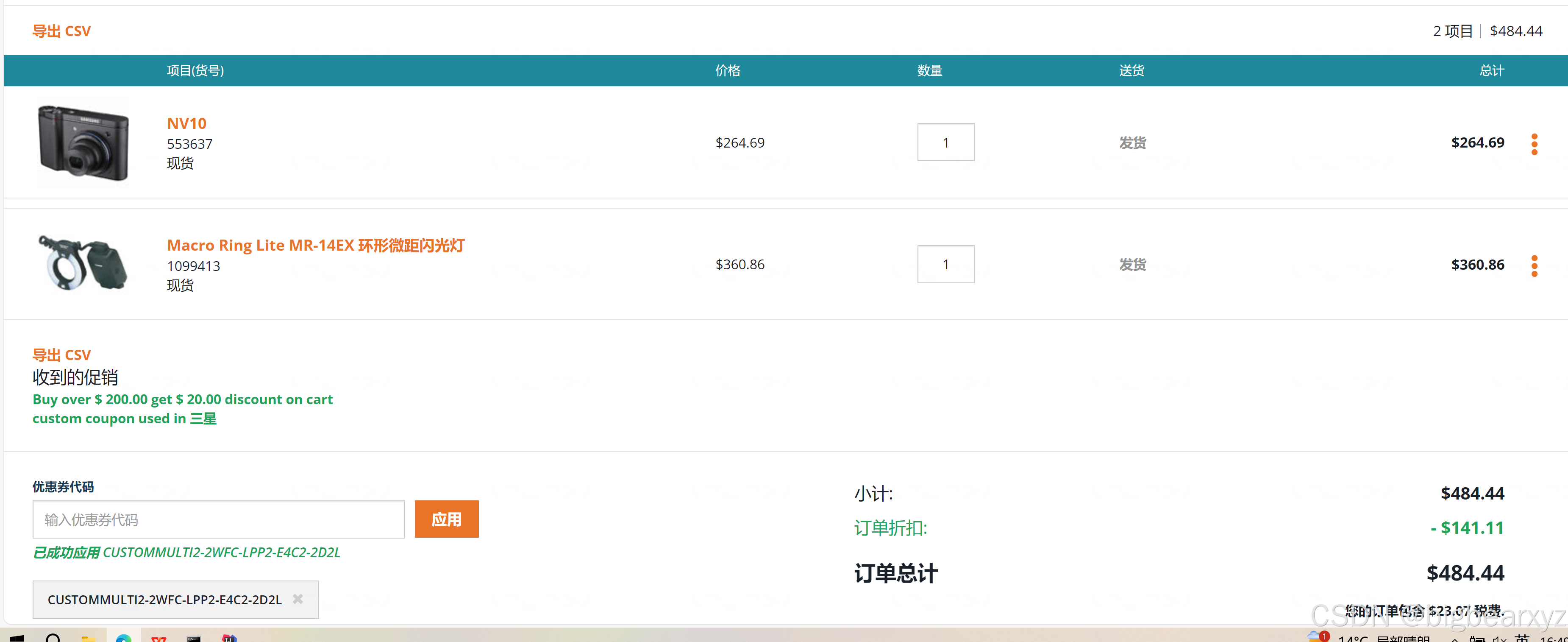Select 发货 delivery option for NV10
Viewport: 1568px width, 642px height.
(1132, 142)
